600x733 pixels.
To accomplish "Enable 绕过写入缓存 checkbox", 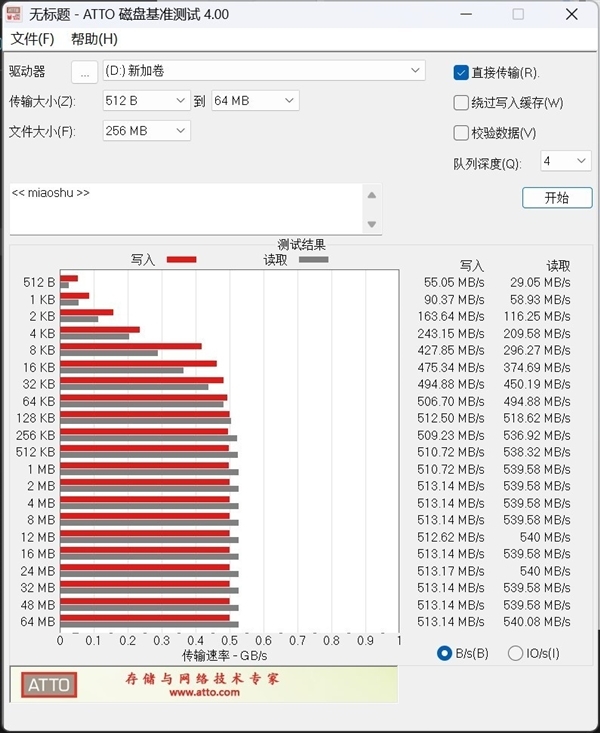I will [x=461, y=102].
